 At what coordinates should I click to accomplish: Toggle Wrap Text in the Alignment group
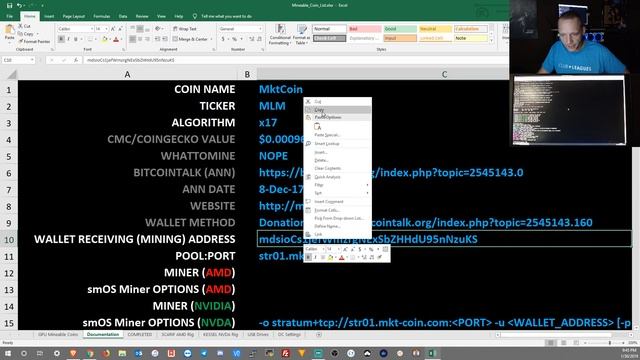[184, 29]
